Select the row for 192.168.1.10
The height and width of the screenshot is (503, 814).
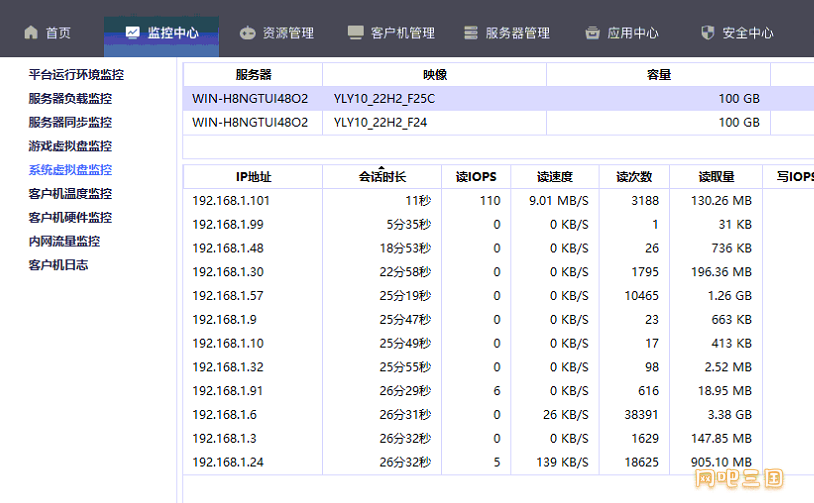[x=498, y=344]
